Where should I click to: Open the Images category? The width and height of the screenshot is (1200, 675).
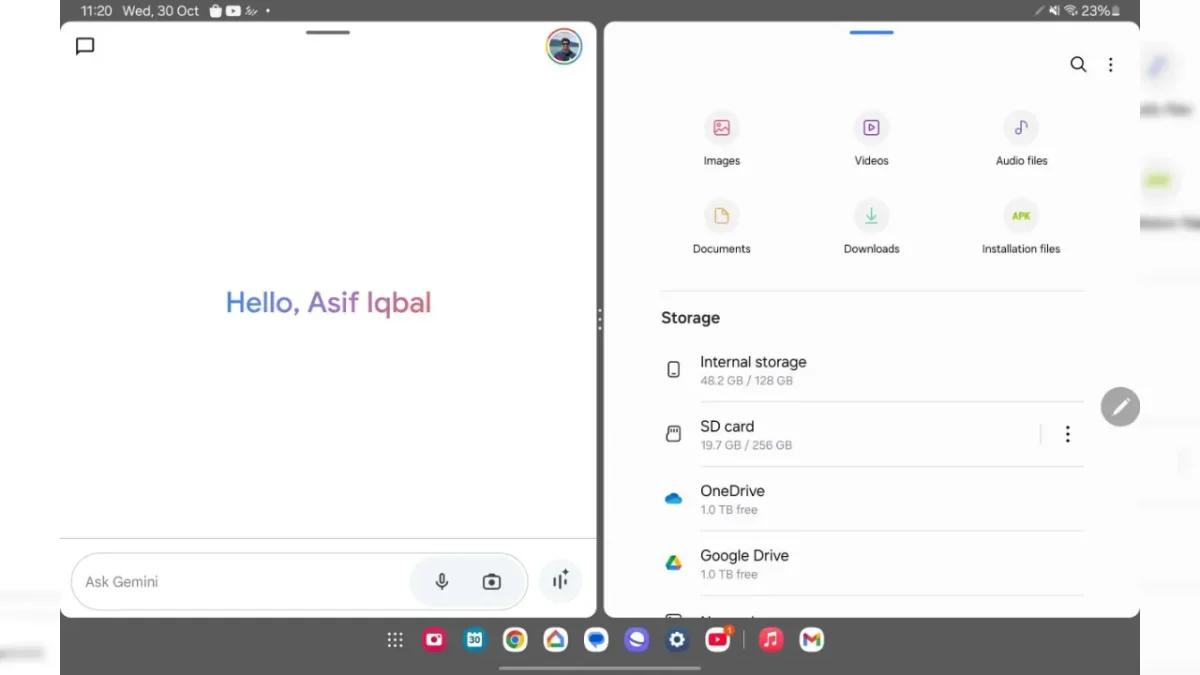721,138
